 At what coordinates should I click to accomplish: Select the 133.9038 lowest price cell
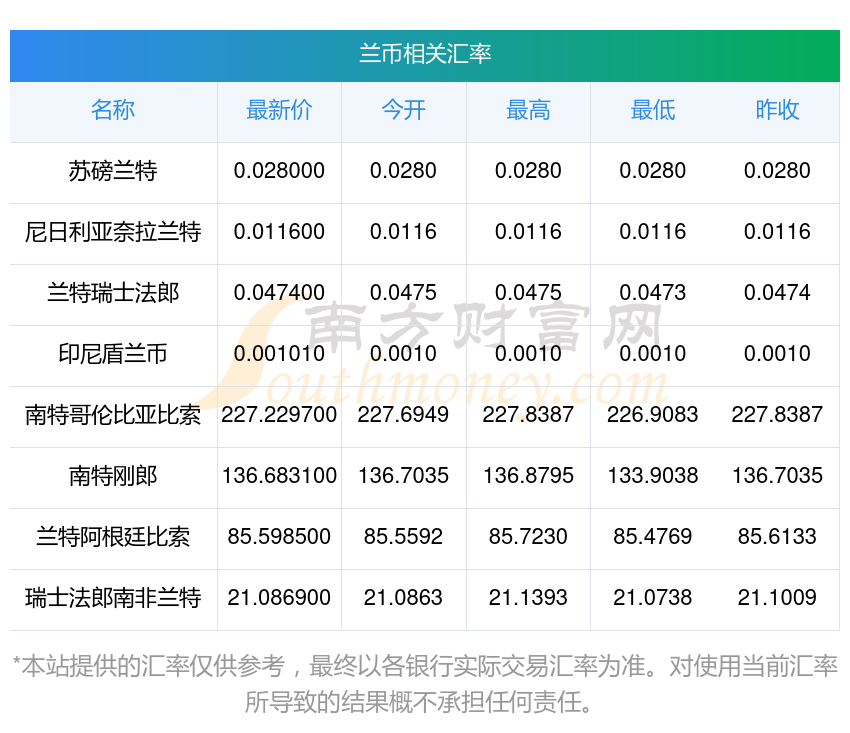652,476
